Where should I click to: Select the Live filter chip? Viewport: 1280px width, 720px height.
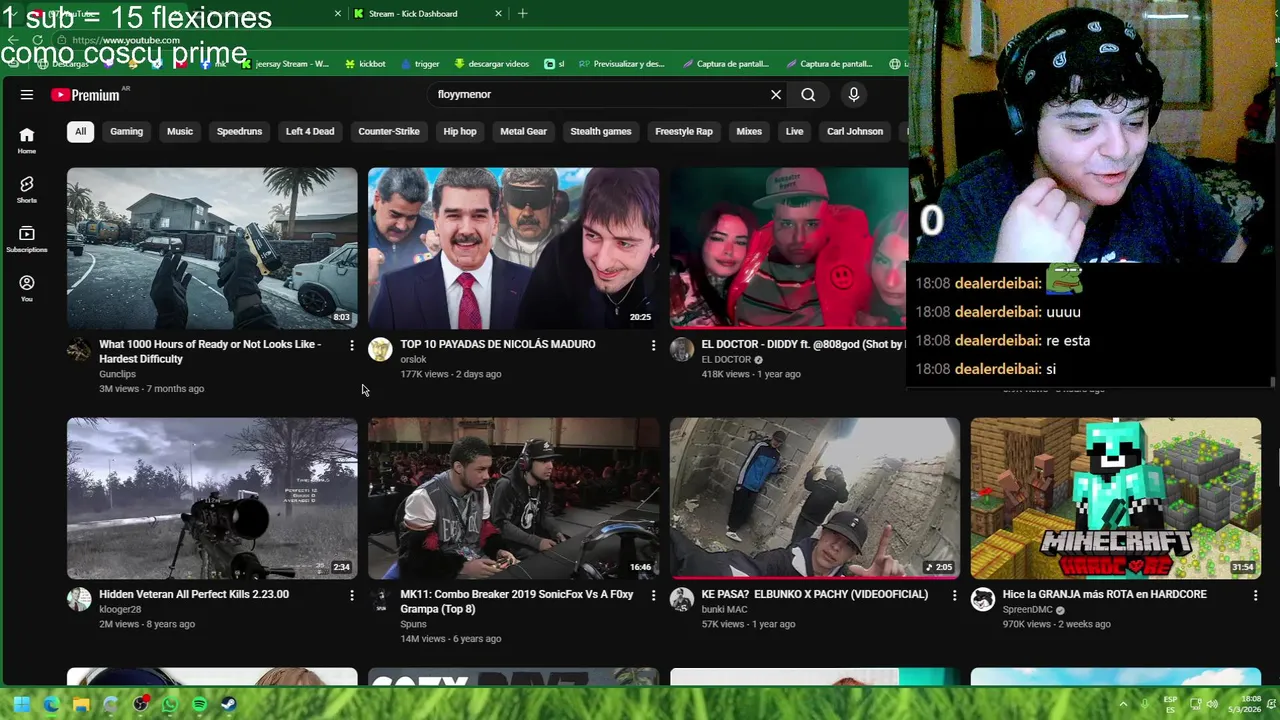tap(794, 131)
